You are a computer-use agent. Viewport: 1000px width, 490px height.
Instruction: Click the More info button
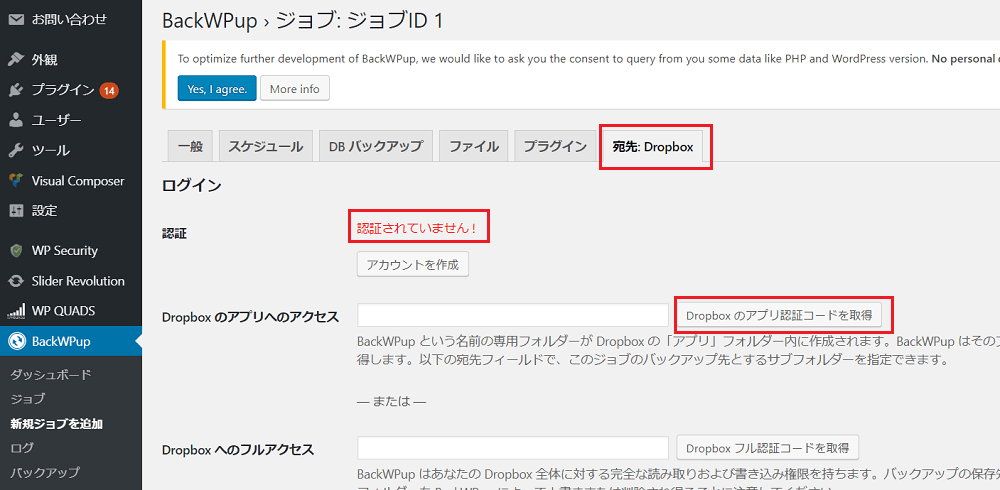[x=295, y=89]
